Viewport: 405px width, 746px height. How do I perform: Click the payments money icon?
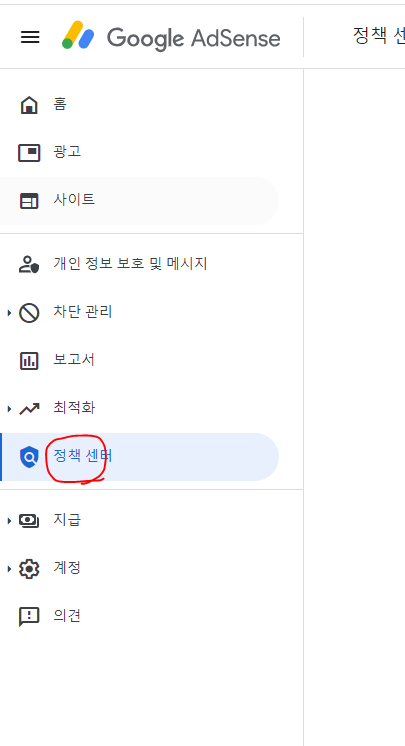pos(29,520)
